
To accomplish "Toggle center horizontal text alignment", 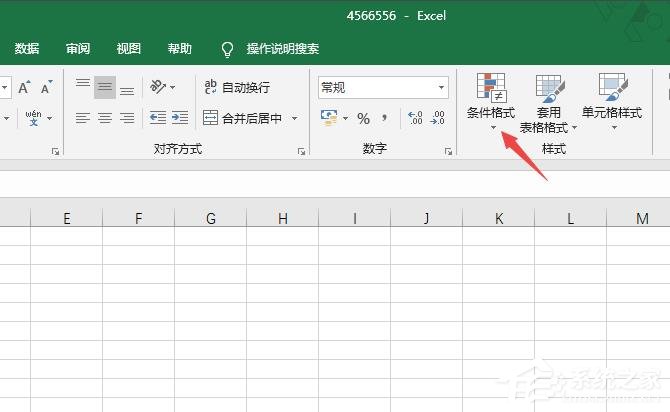I will (104, 118).
